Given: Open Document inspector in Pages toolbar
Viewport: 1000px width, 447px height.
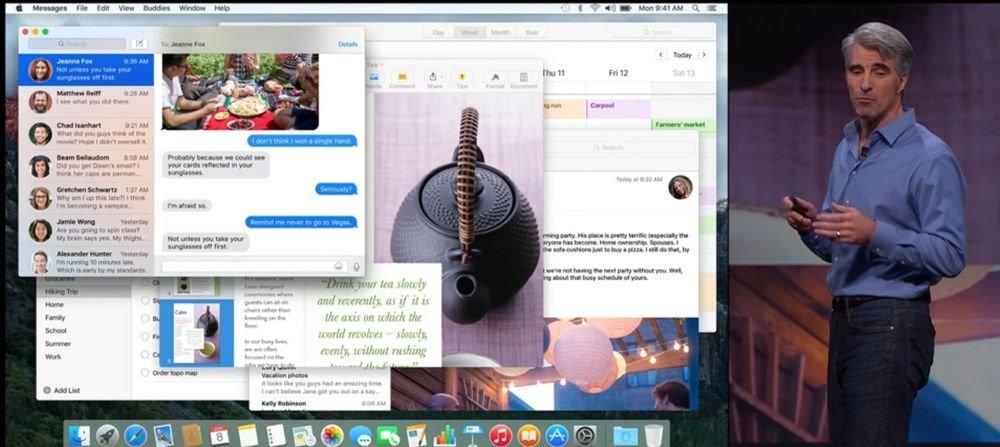Looking at the screenshot, I should click(524, 80).
